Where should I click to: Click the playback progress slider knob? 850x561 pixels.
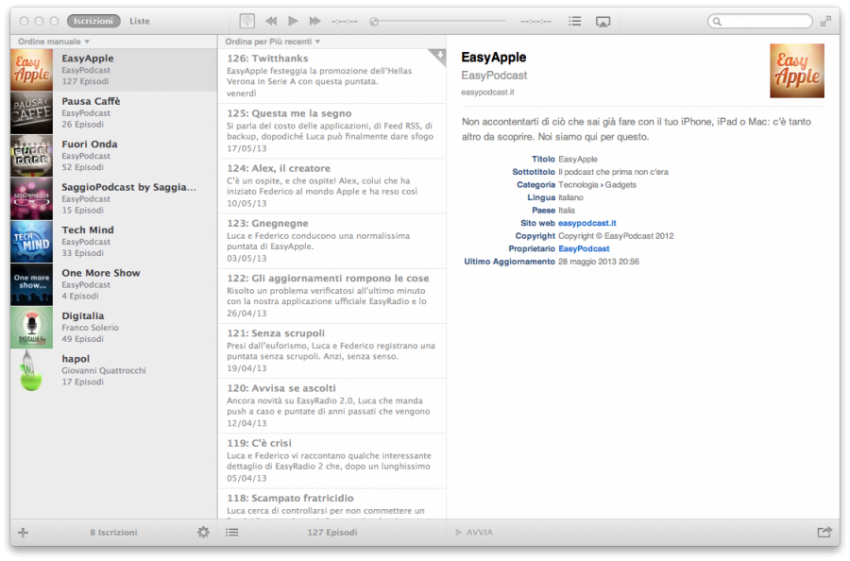coord(374,22)
